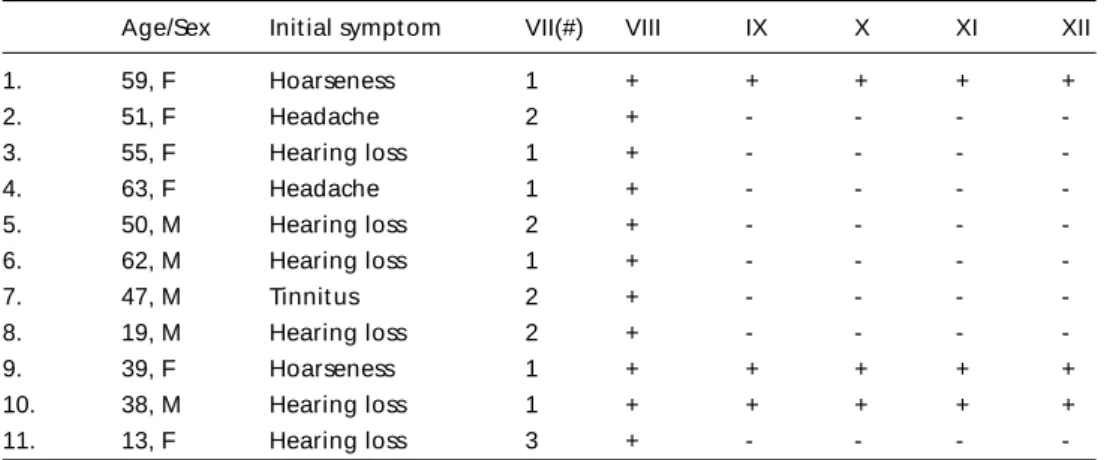Select the VII value 3 in row 11

532,441
